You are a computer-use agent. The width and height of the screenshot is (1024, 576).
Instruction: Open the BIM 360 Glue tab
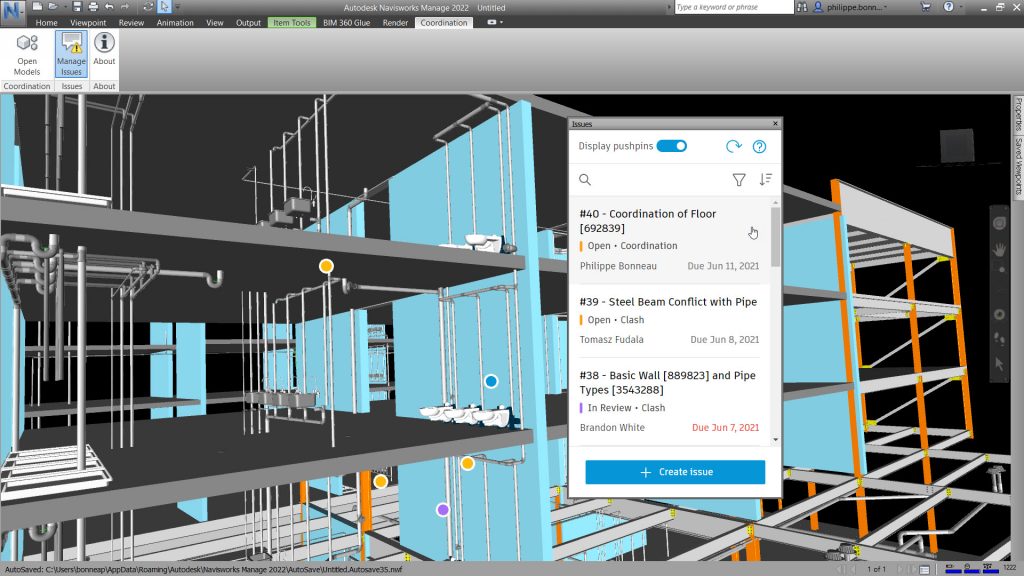(x=347, y=23)
